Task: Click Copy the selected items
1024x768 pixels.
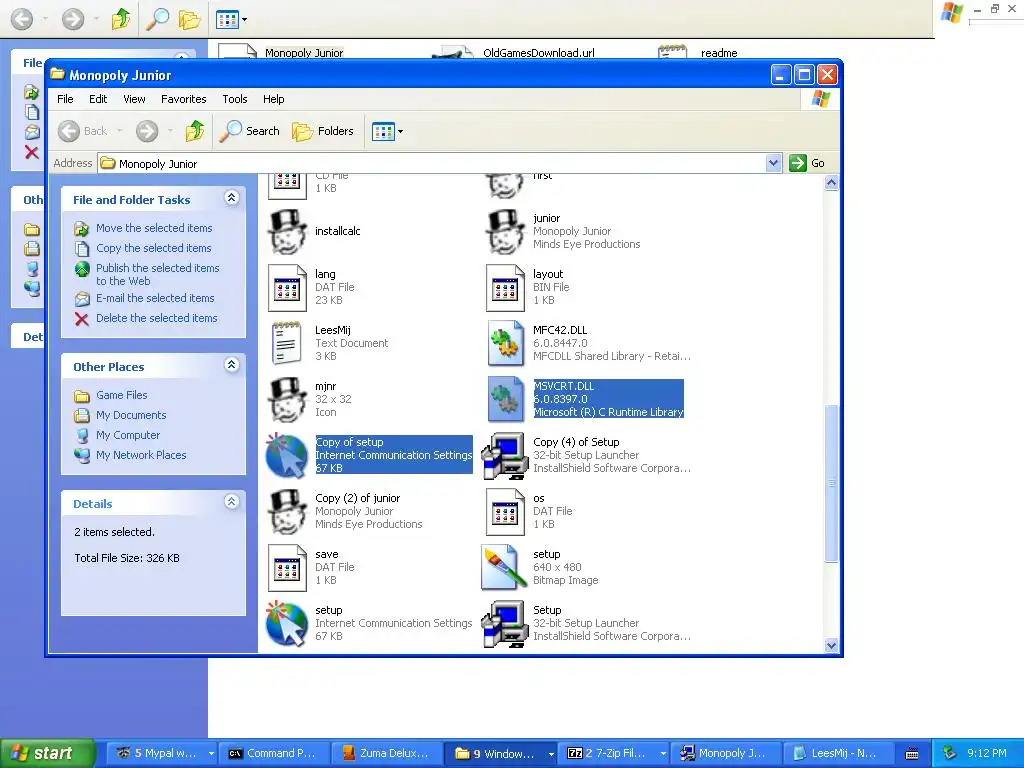Action: pos(153,248)
